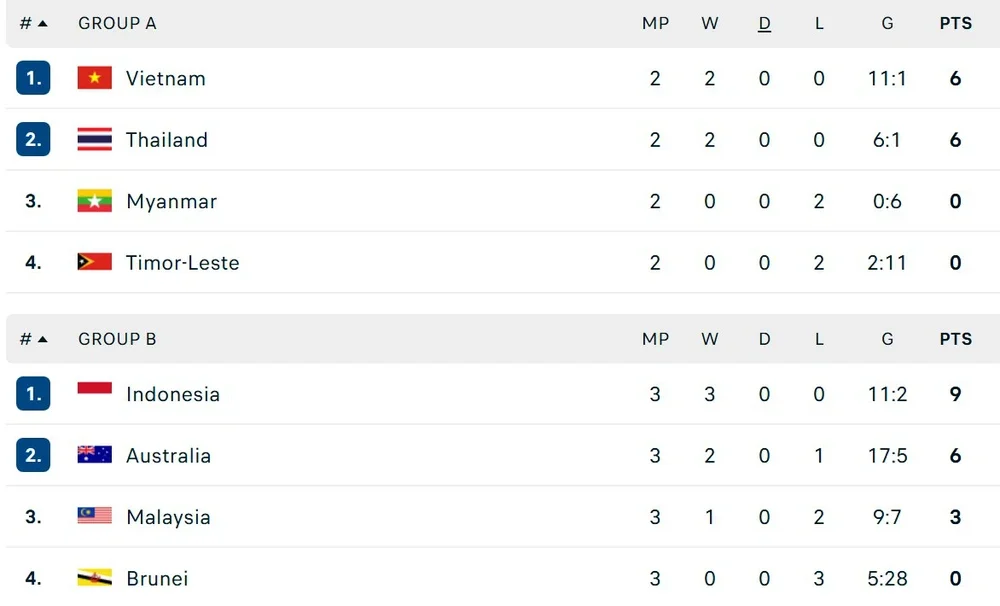Screen dimensions: 1000x606
Task: Expand sorting on the MP column in Group B
Action: coord(656,339)
